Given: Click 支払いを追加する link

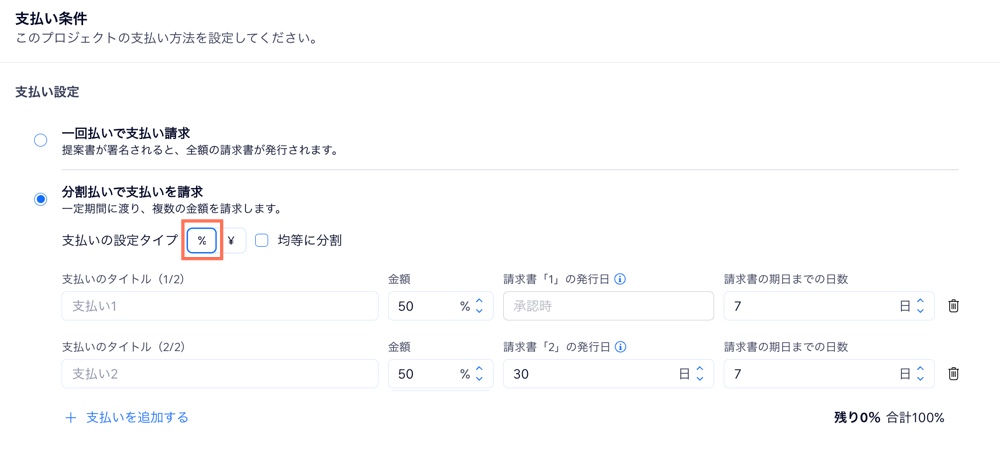Looking at the screenshot, I should pyautogui.click(x=137, y=418).
